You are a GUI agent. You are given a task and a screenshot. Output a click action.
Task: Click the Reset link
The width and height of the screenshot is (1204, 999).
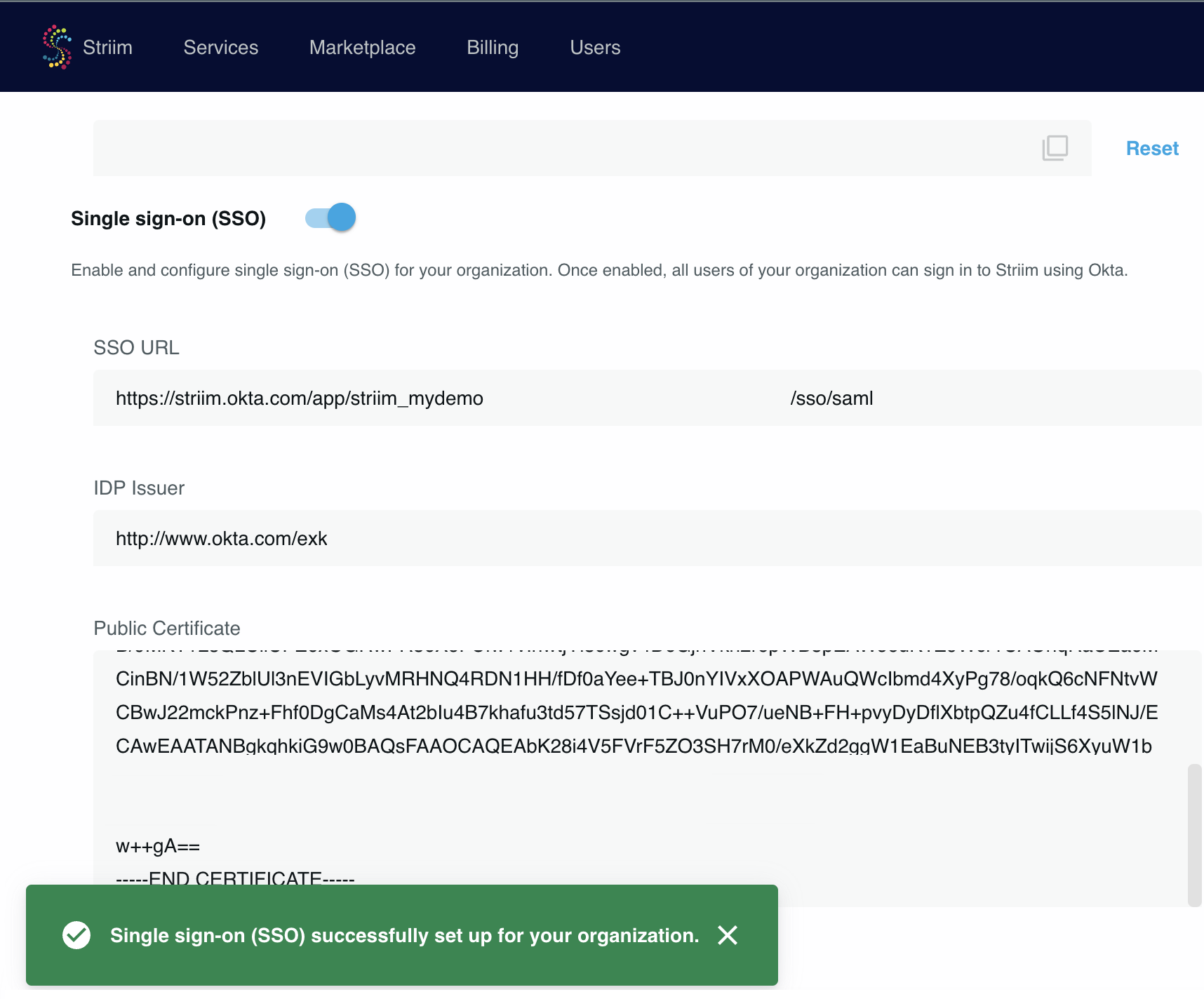tap(1151, 149)
